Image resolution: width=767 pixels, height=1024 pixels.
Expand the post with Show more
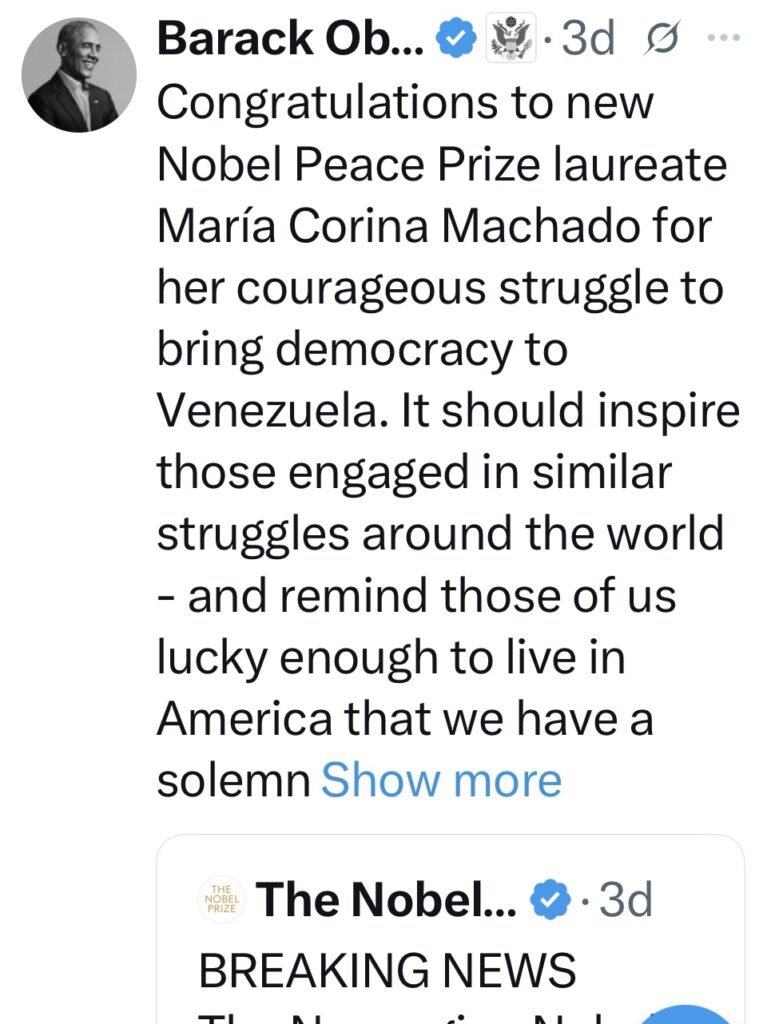coord(441,780)
